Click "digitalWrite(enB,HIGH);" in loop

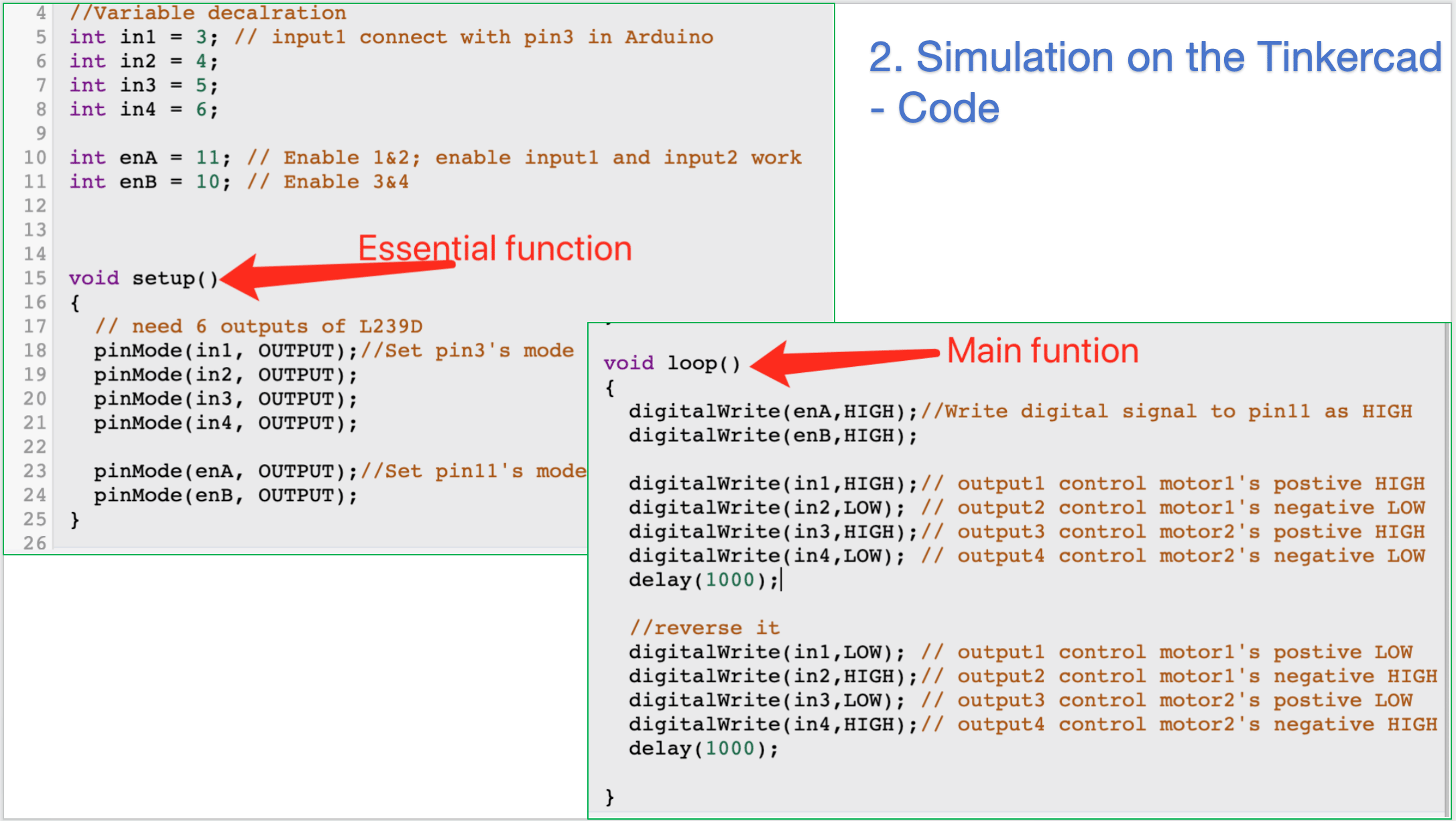coord(773,436)
